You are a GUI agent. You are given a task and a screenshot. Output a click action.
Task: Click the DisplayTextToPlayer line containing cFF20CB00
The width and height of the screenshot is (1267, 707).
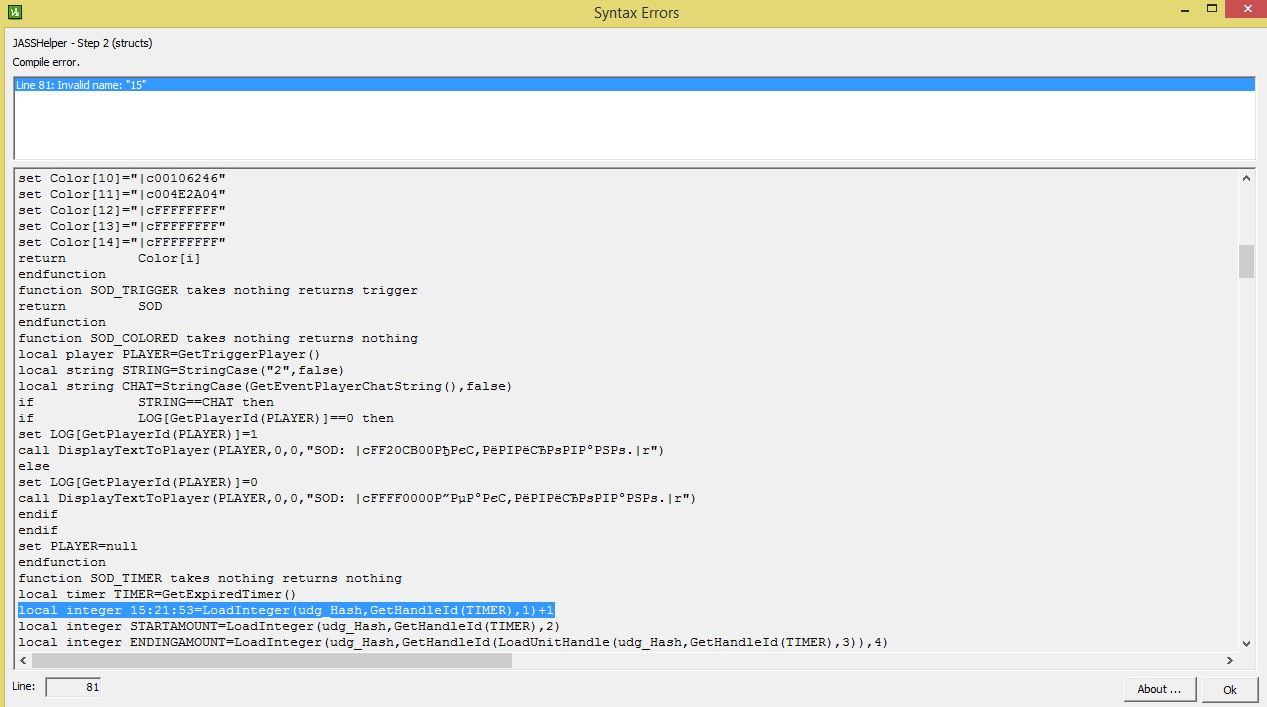341,450
